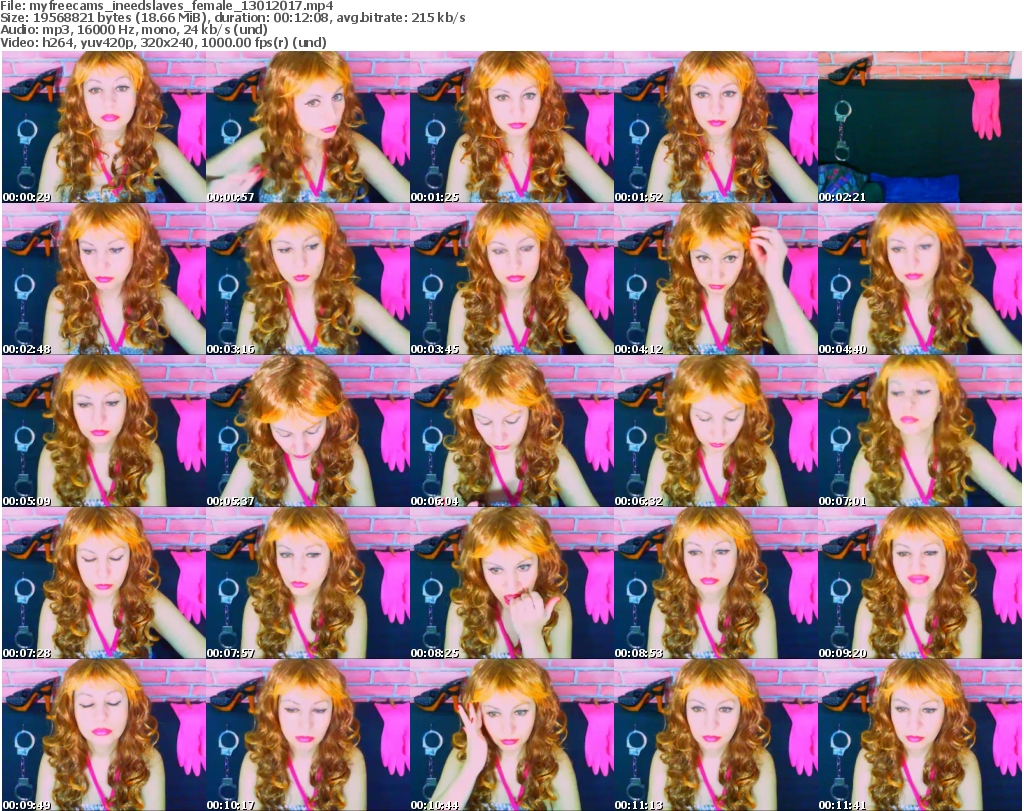Select the thumbnail frame stamped 00:04:12
This screenshot has height=811, width=1024.
(x=715, y=279)
